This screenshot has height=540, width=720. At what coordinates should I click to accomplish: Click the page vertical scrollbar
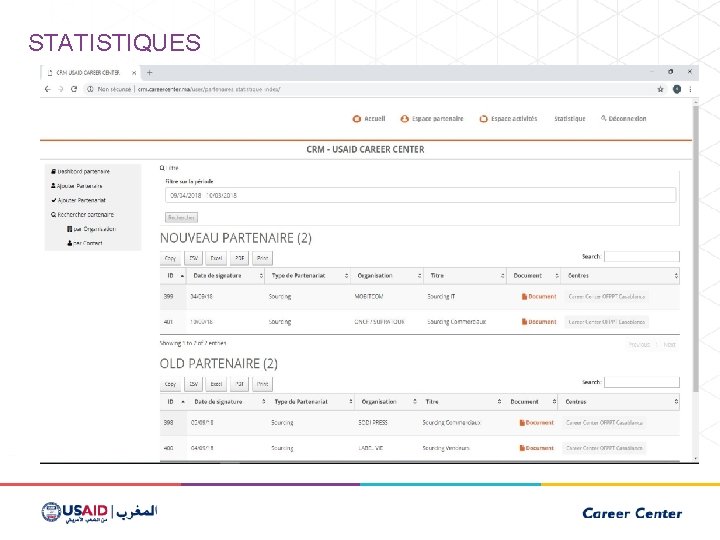tap(696, 248)
